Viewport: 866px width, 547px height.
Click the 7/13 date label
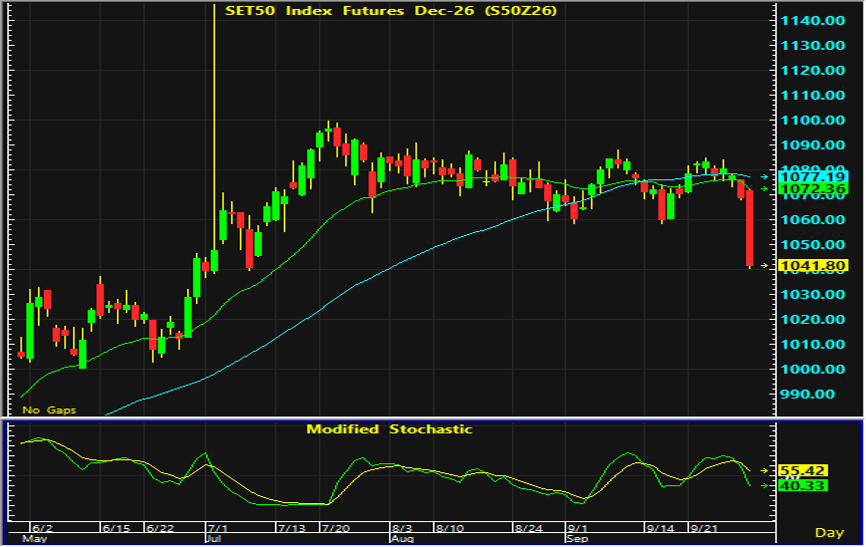click(x=292, y=528)
